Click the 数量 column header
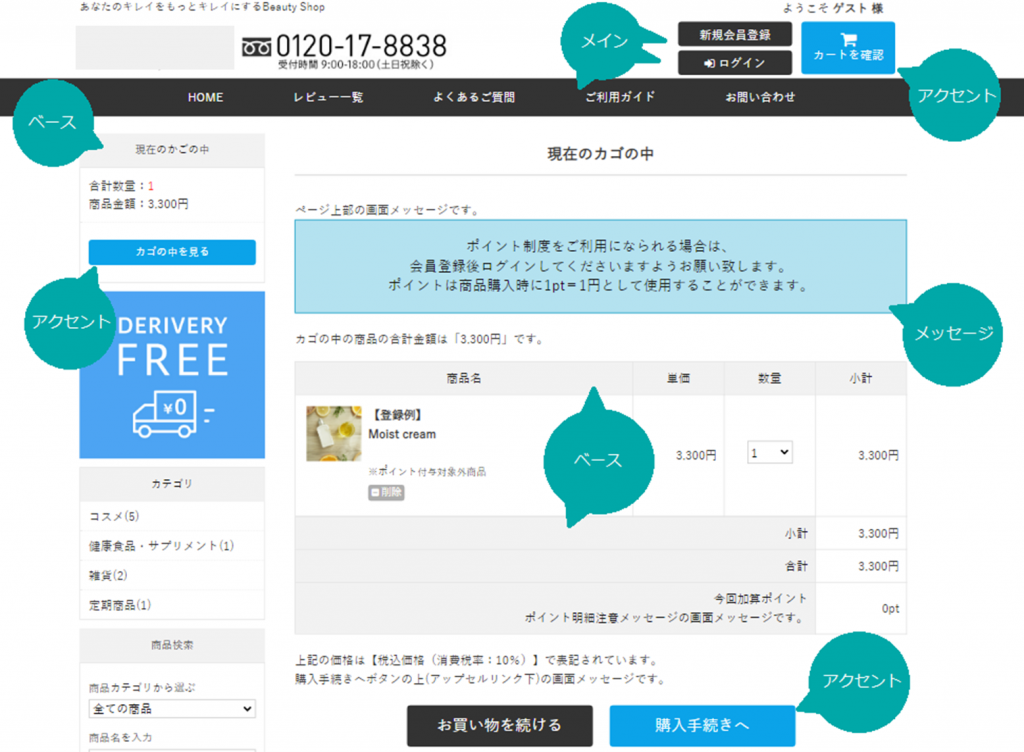 coord(769,378)
